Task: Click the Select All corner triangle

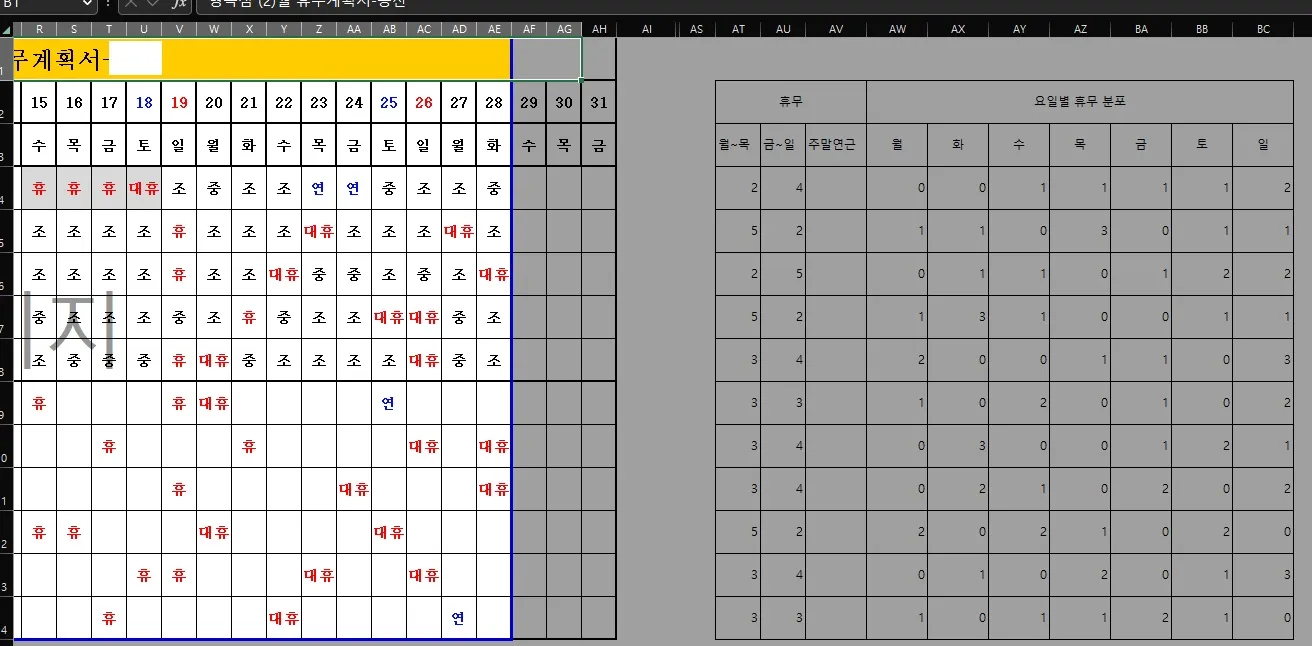Action: [6, 29]
